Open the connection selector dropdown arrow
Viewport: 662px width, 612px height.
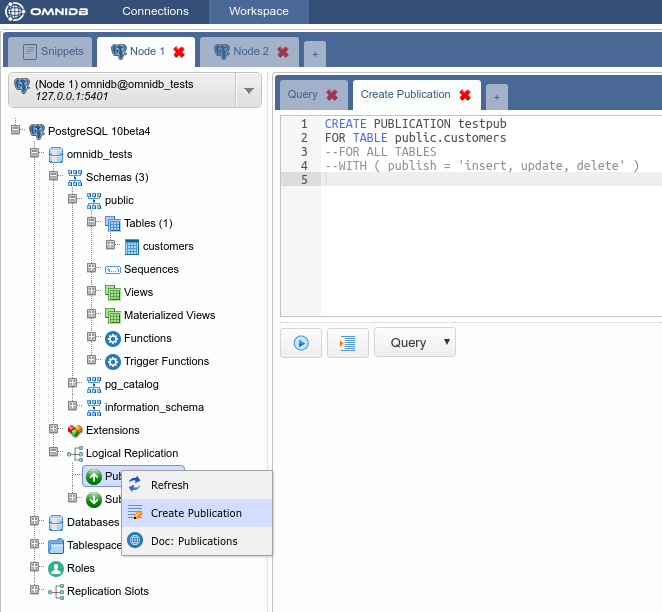[248, 91]
